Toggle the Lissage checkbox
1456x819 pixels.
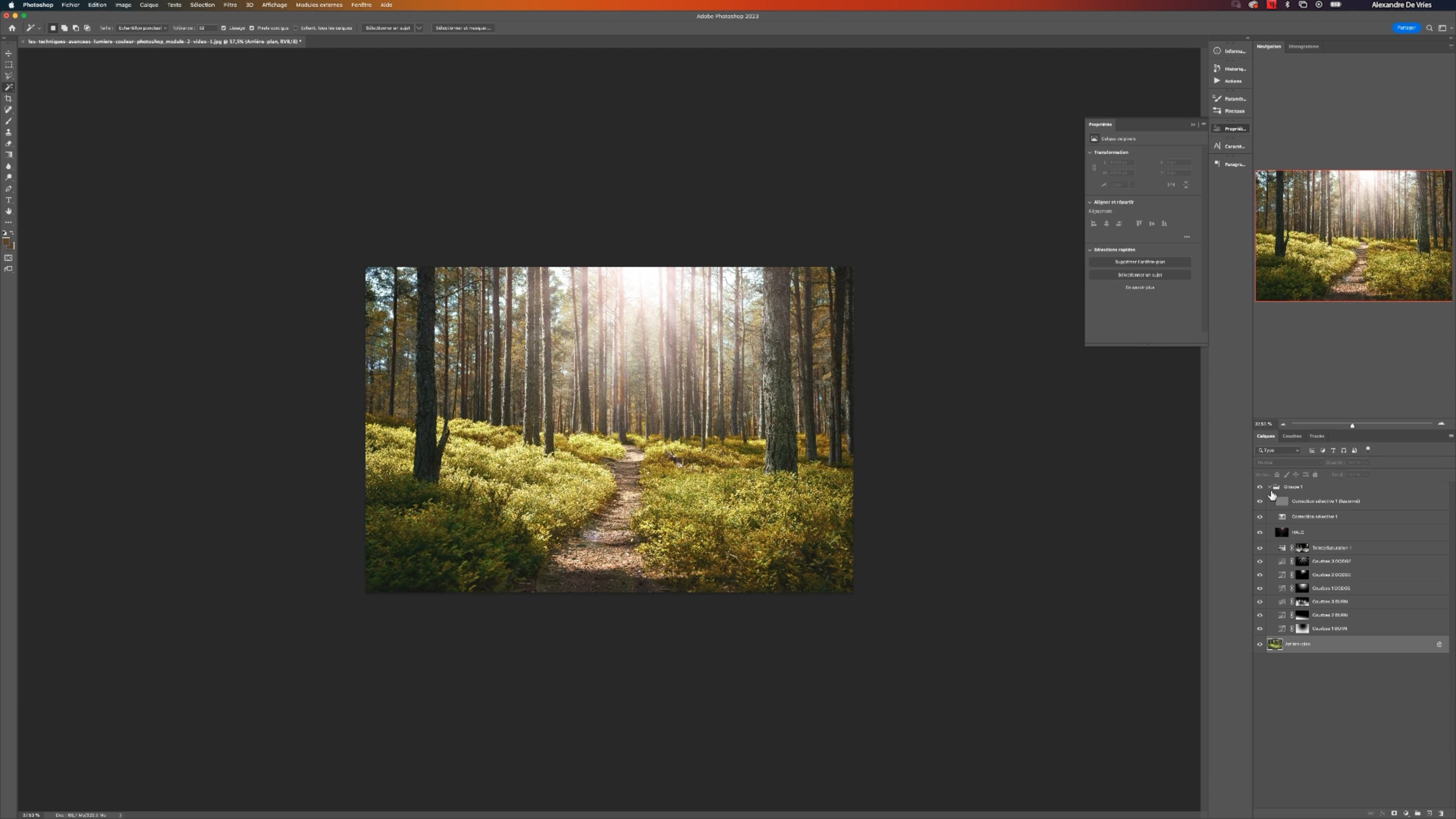224,28
